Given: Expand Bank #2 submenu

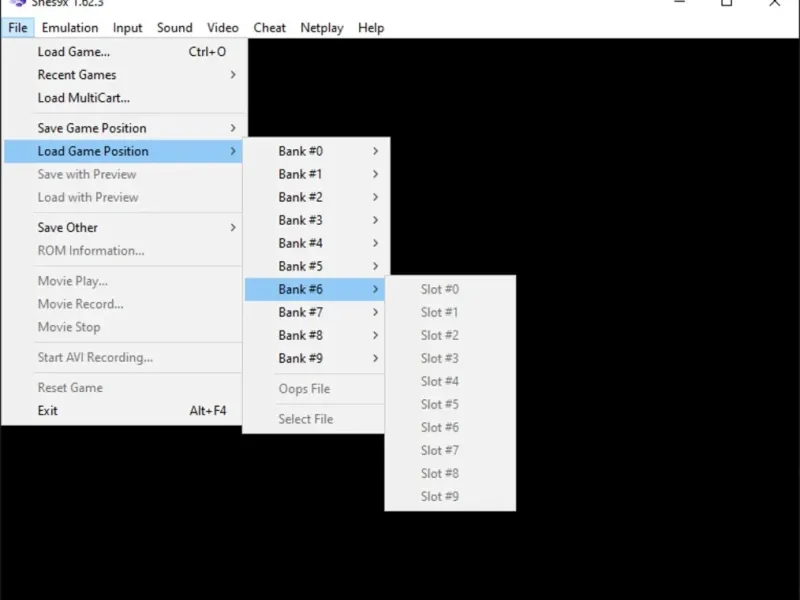Looking at the screenshot, I should point(314,197).
